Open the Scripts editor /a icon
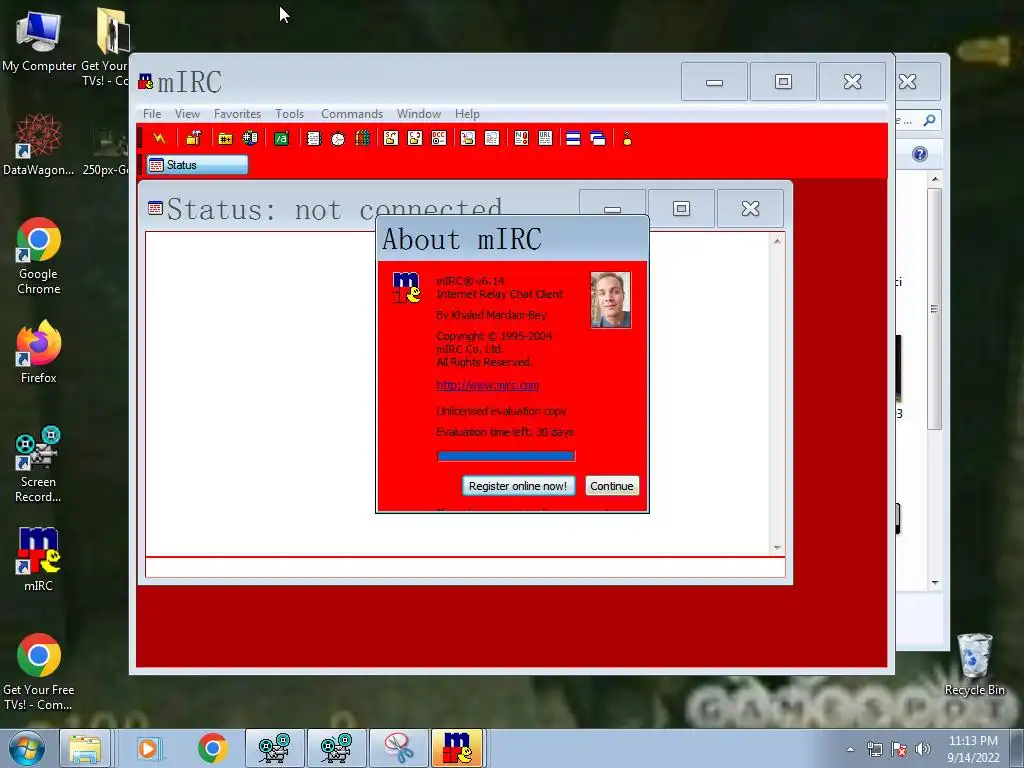The image size is (1024, 768). click(281, 138)
